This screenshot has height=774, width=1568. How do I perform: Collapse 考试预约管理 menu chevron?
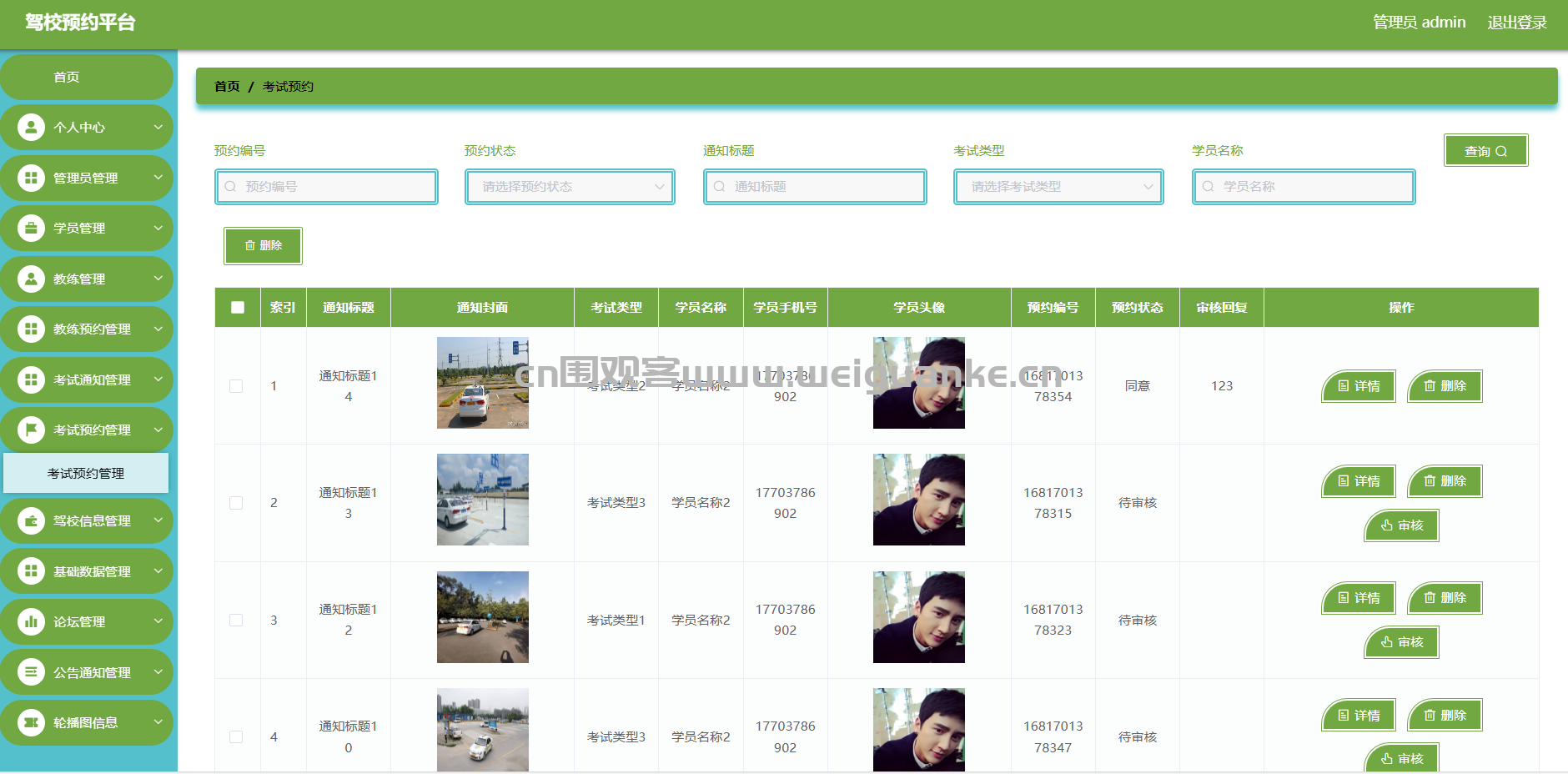point(158,430)
